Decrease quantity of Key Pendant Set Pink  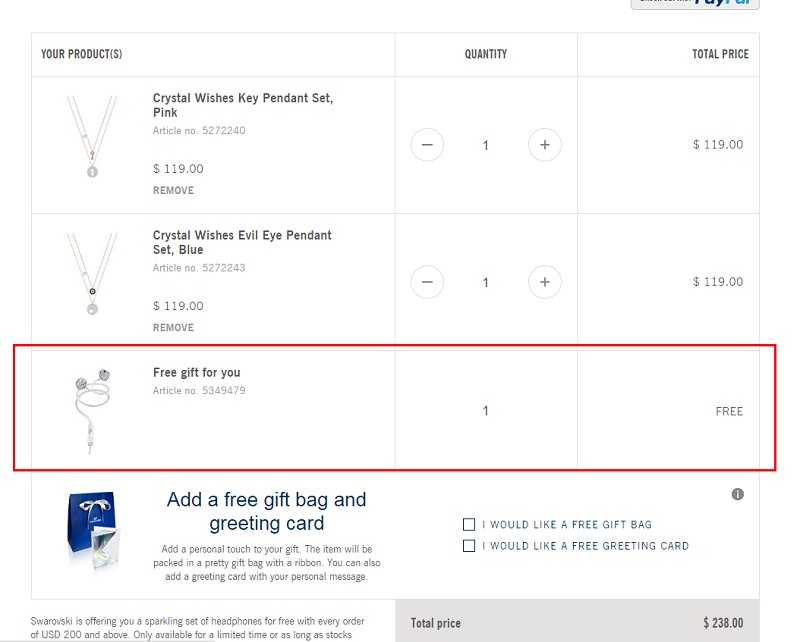point(427,145)
